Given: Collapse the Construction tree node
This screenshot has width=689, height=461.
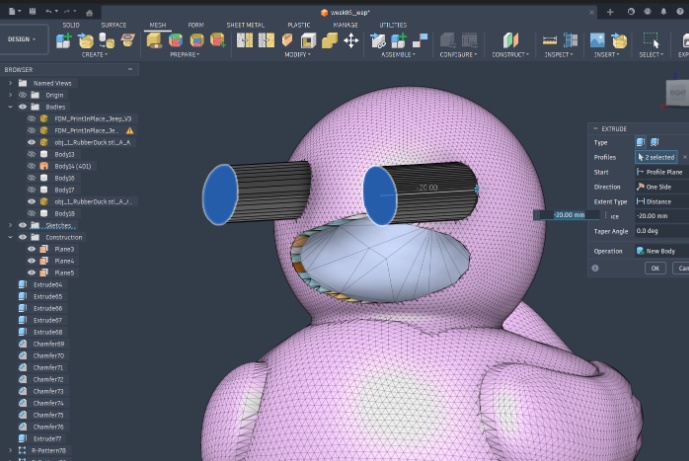Looking at the screenshot, I should point(10,237).
